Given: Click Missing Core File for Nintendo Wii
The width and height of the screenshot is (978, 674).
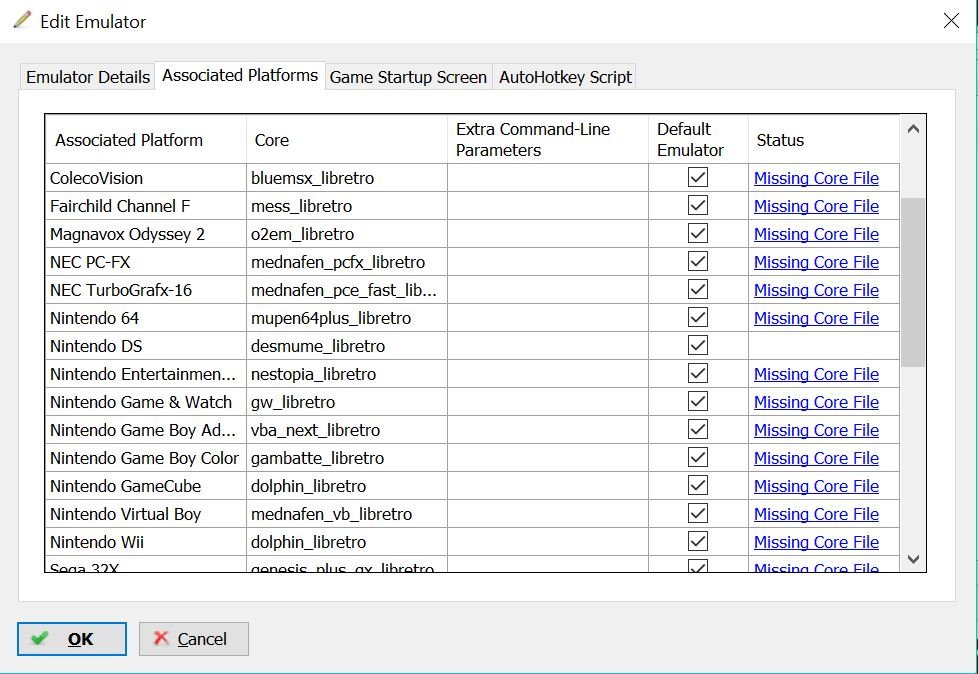Looking at the screenshot, I should click(x=816, y=542).
